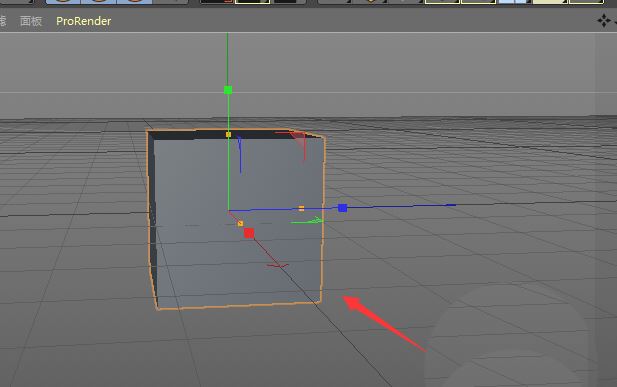Toggle the first highlighted axis lock button
This screenshot has width=617, height=387.
[x=63, y=2]
